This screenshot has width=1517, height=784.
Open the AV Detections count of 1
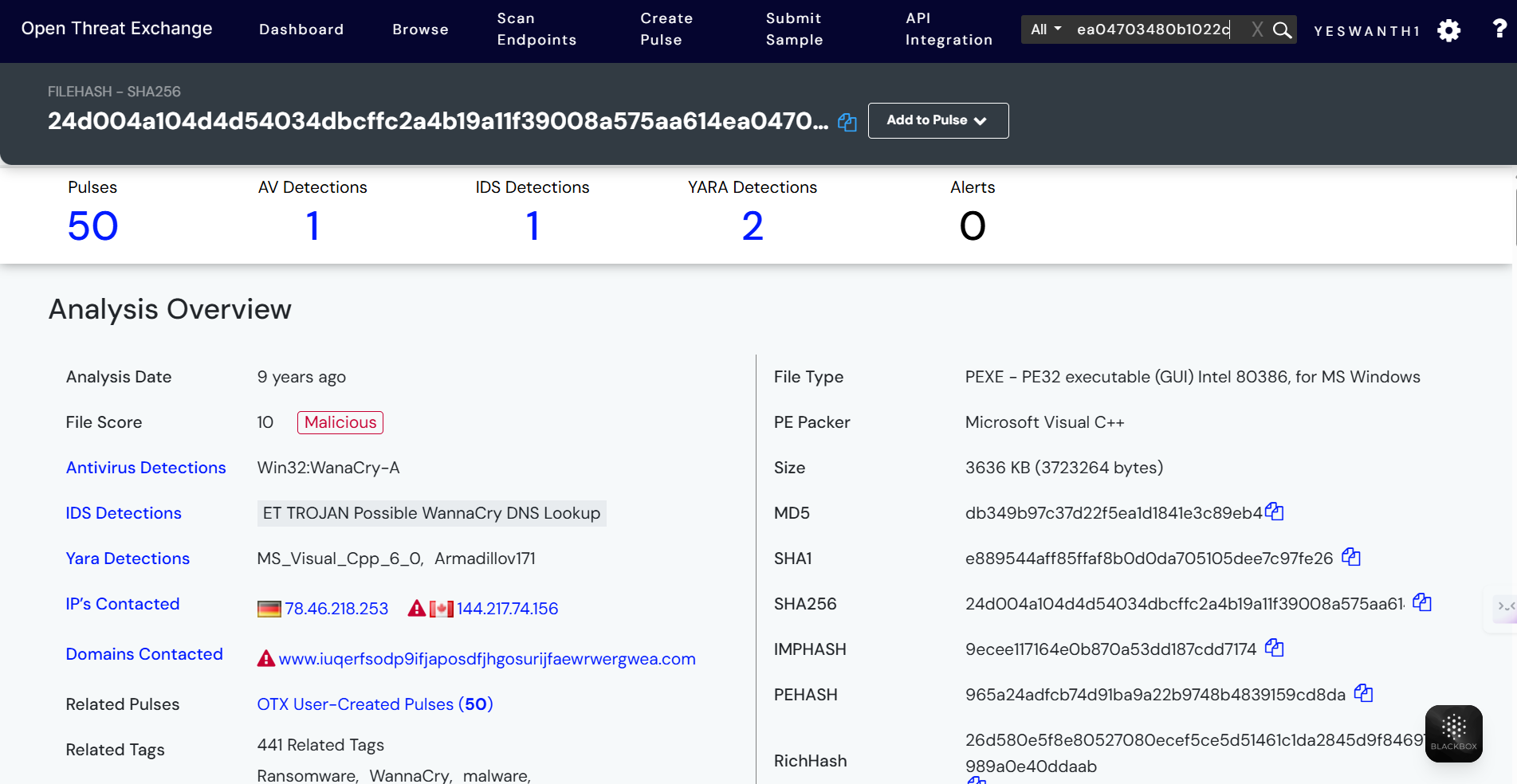tap(312, 226)
